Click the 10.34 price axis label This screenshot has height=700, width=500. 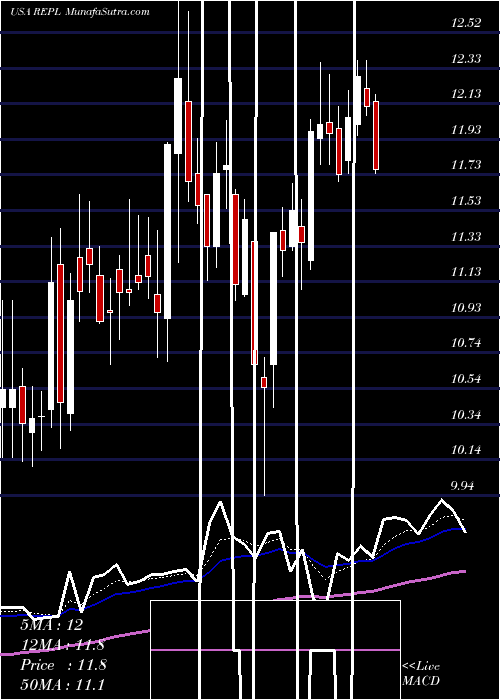click(466, 415)
